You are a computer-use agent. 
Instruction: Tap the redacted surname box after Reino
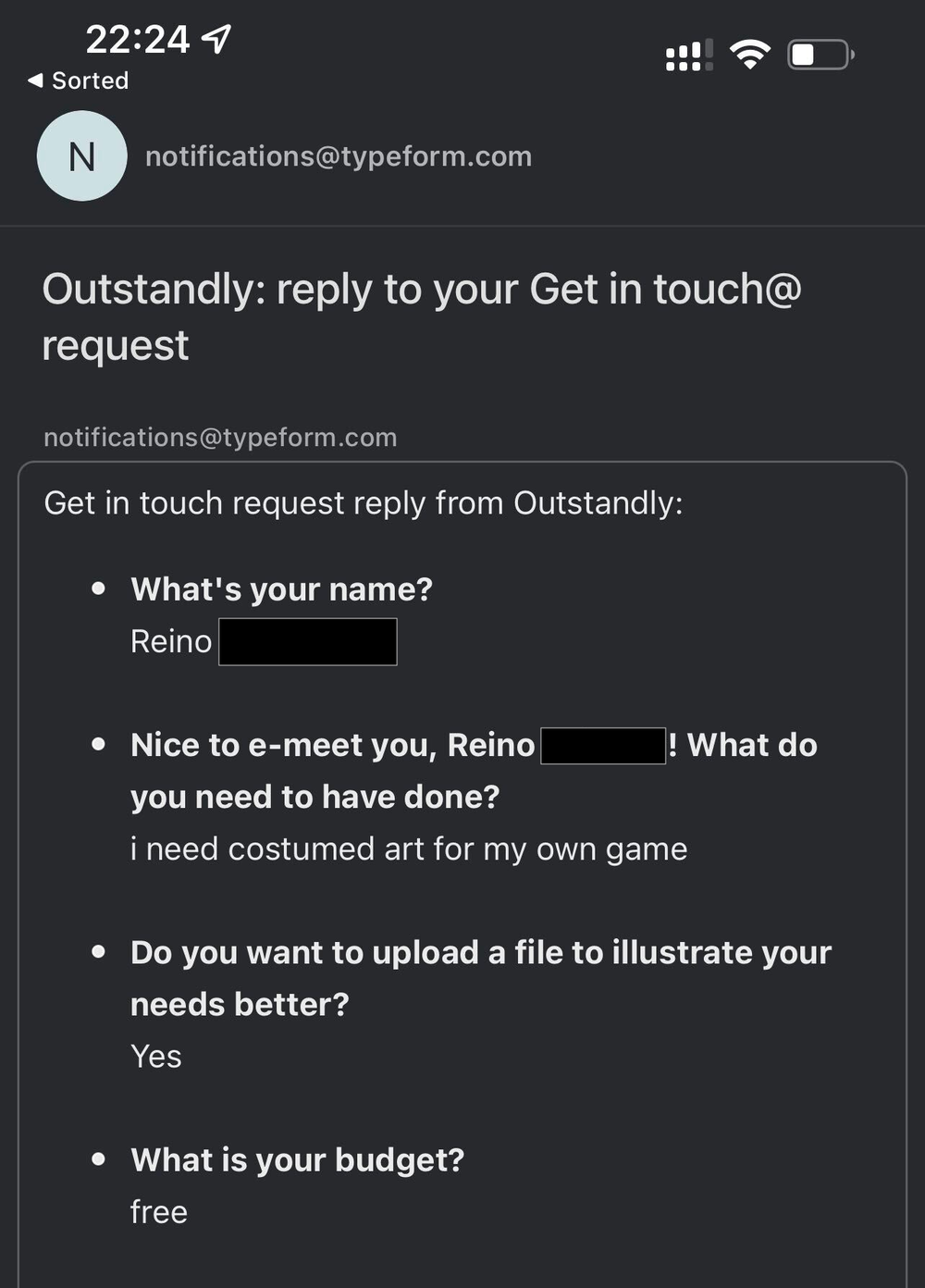308,641
